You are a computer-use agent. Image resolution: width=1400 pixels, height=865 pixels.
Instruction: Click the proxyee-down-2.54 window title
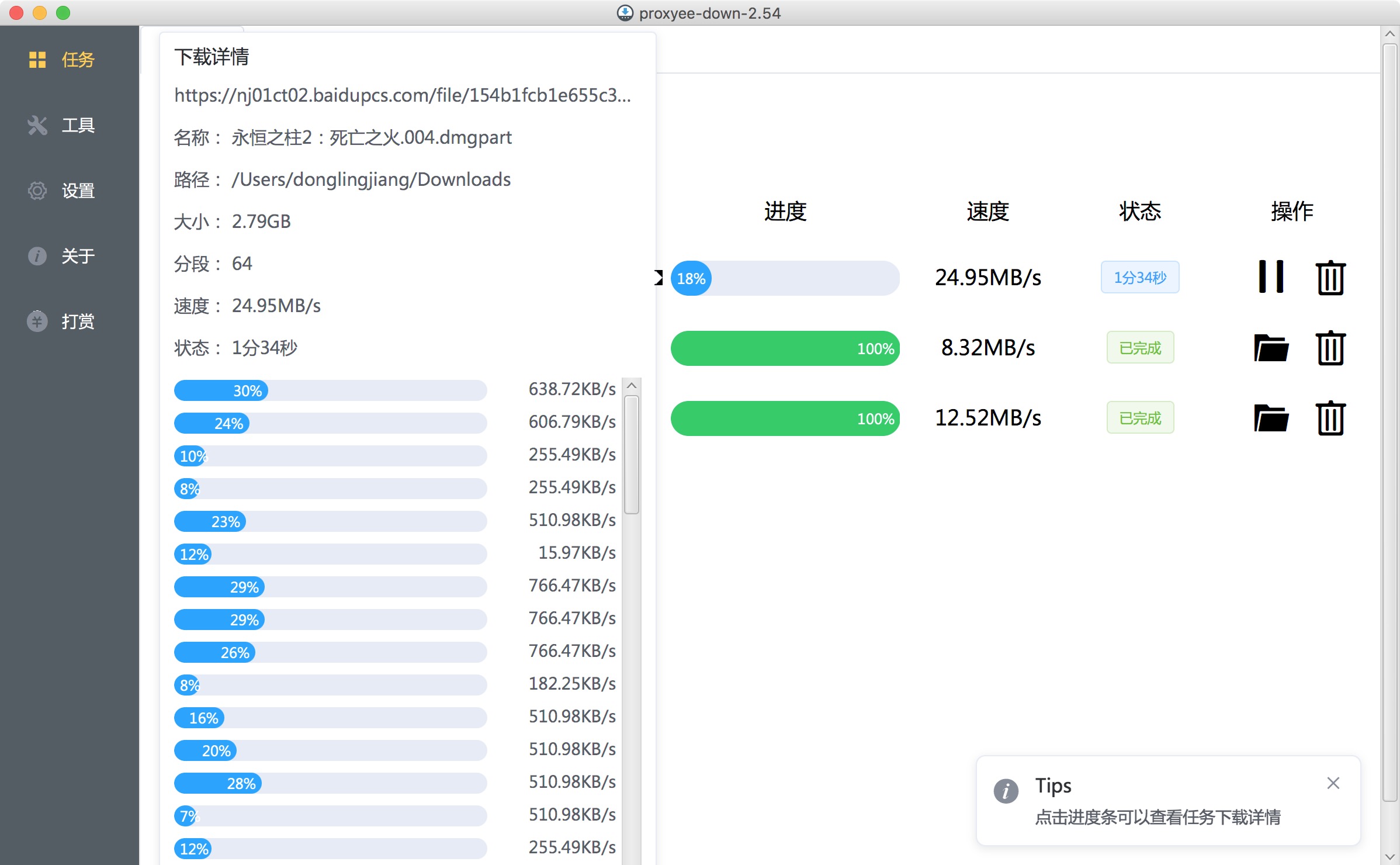point(709,13)
